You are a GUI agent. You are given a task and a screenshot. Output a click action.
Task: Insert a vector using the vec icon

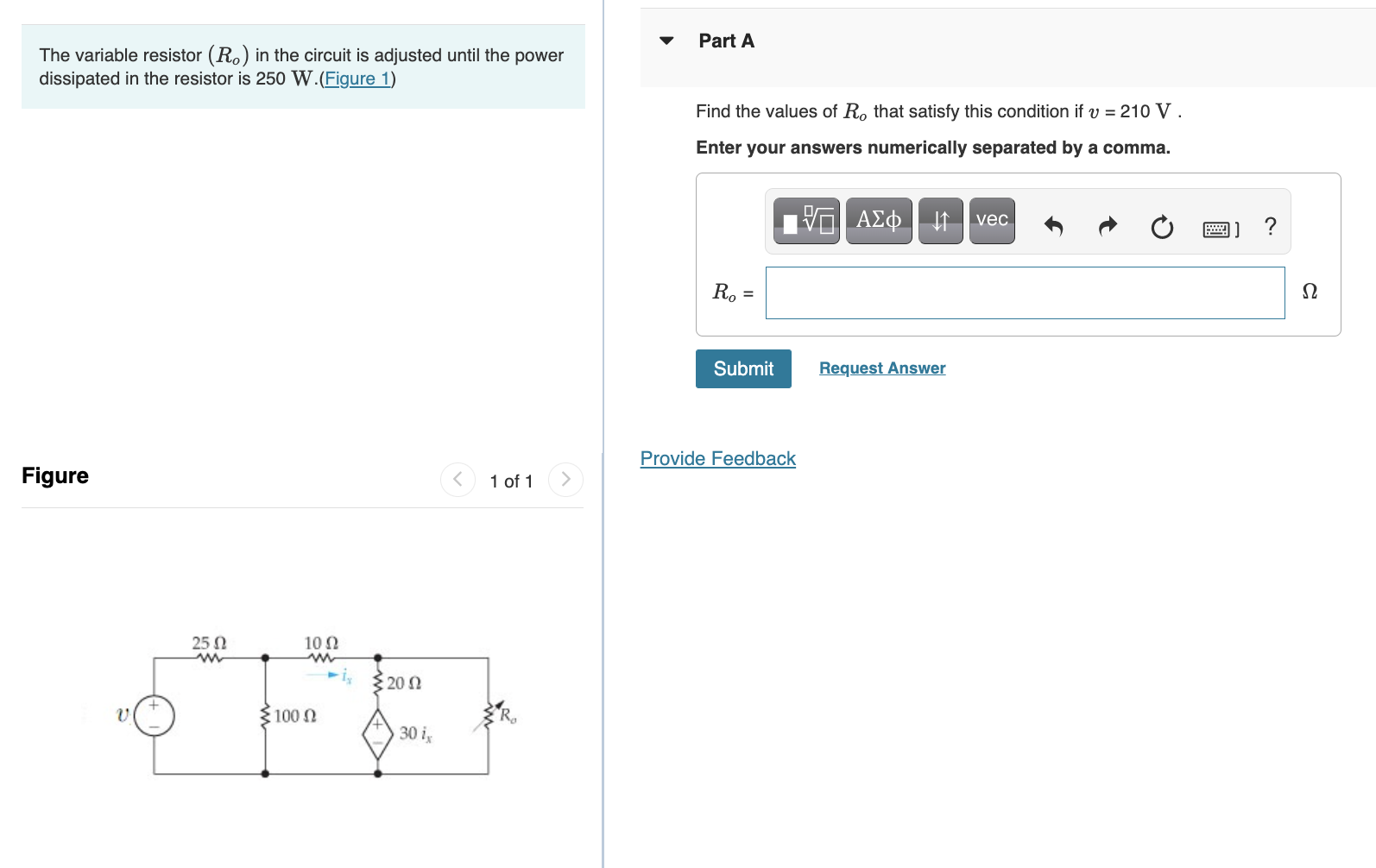pyautogui.click(x=992, y=220)
